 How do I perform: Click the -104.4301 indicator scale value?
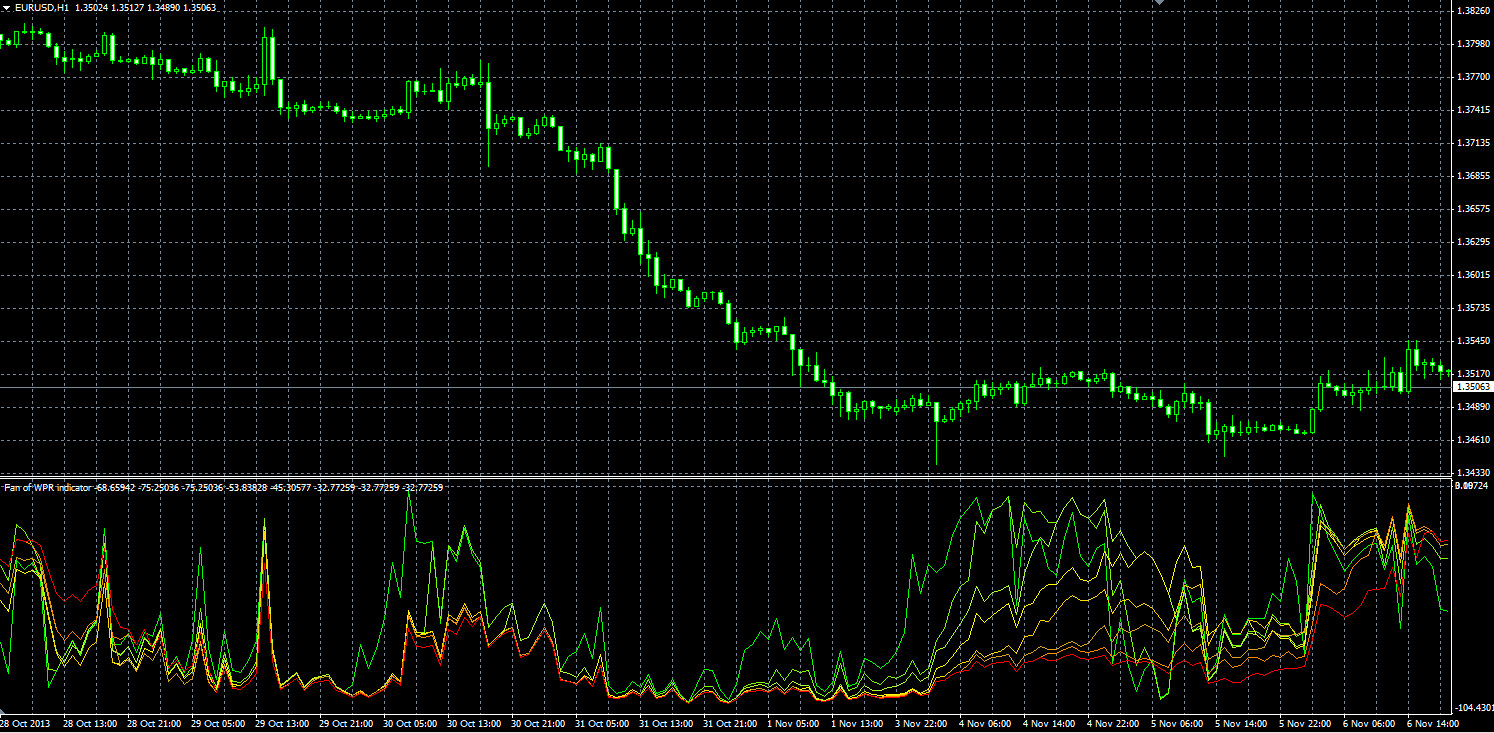[1474, 707]
